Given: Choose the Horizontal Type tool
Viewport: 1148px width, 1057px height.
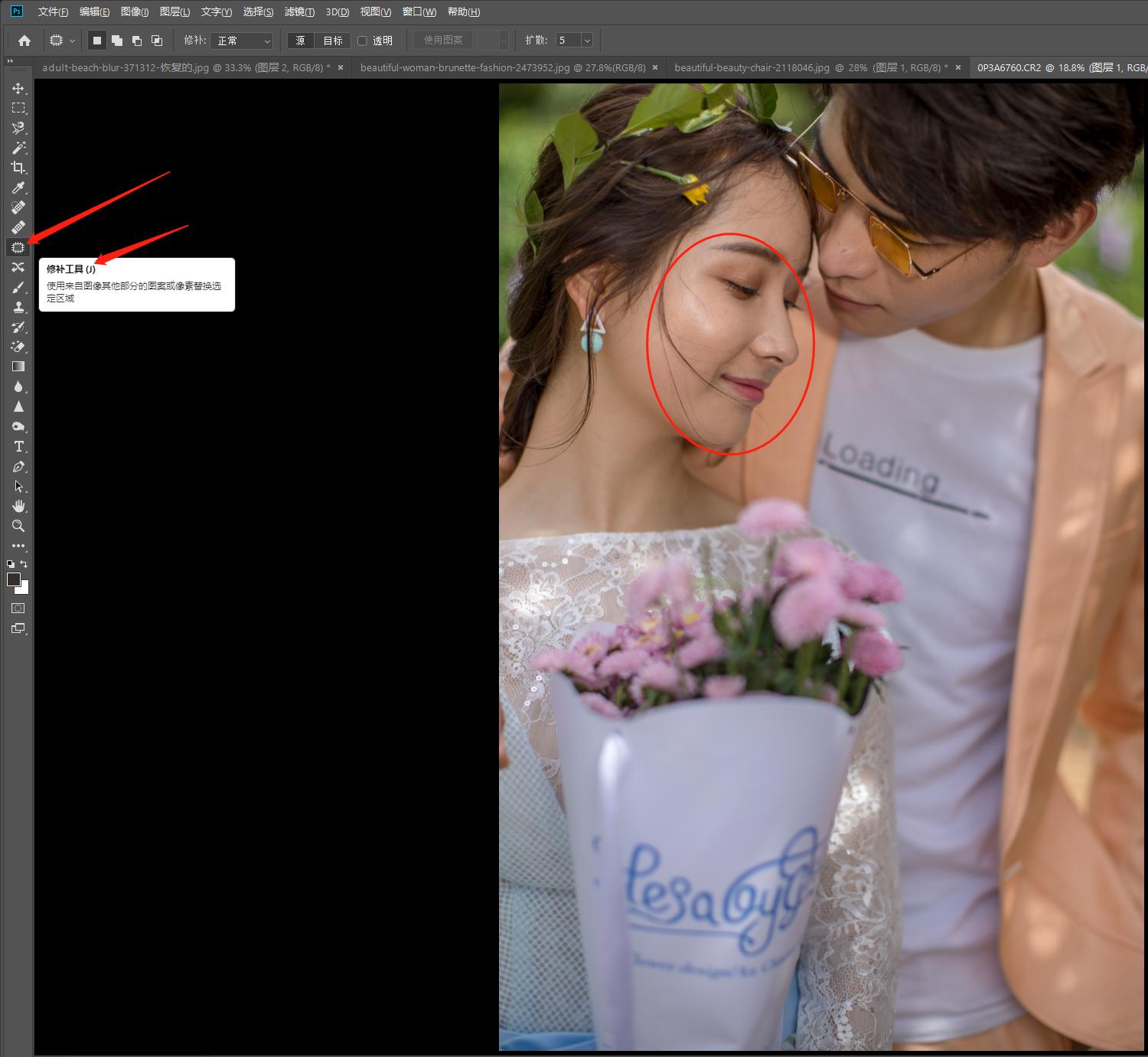Looking at the screenshot, I should point(18,446).
